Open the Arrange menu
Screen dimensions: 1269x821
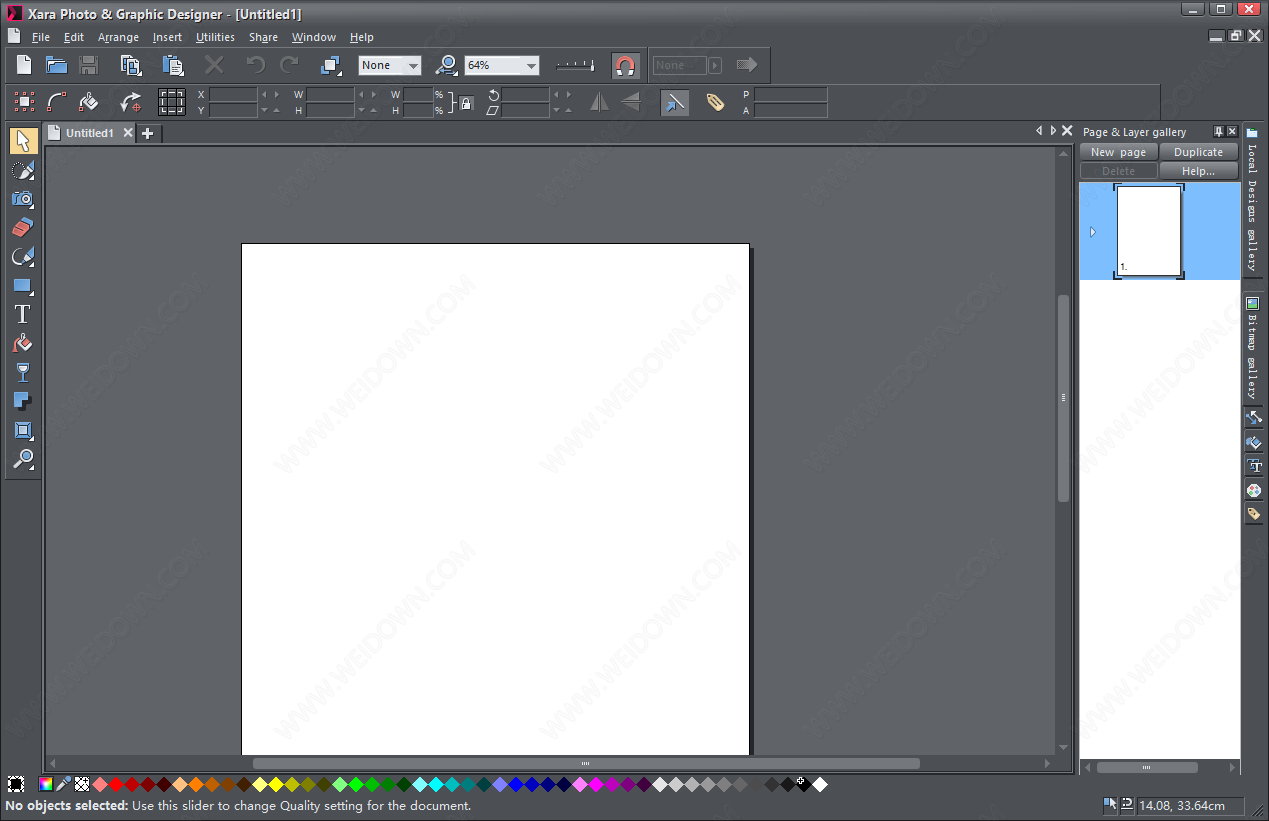coord(118,37)
